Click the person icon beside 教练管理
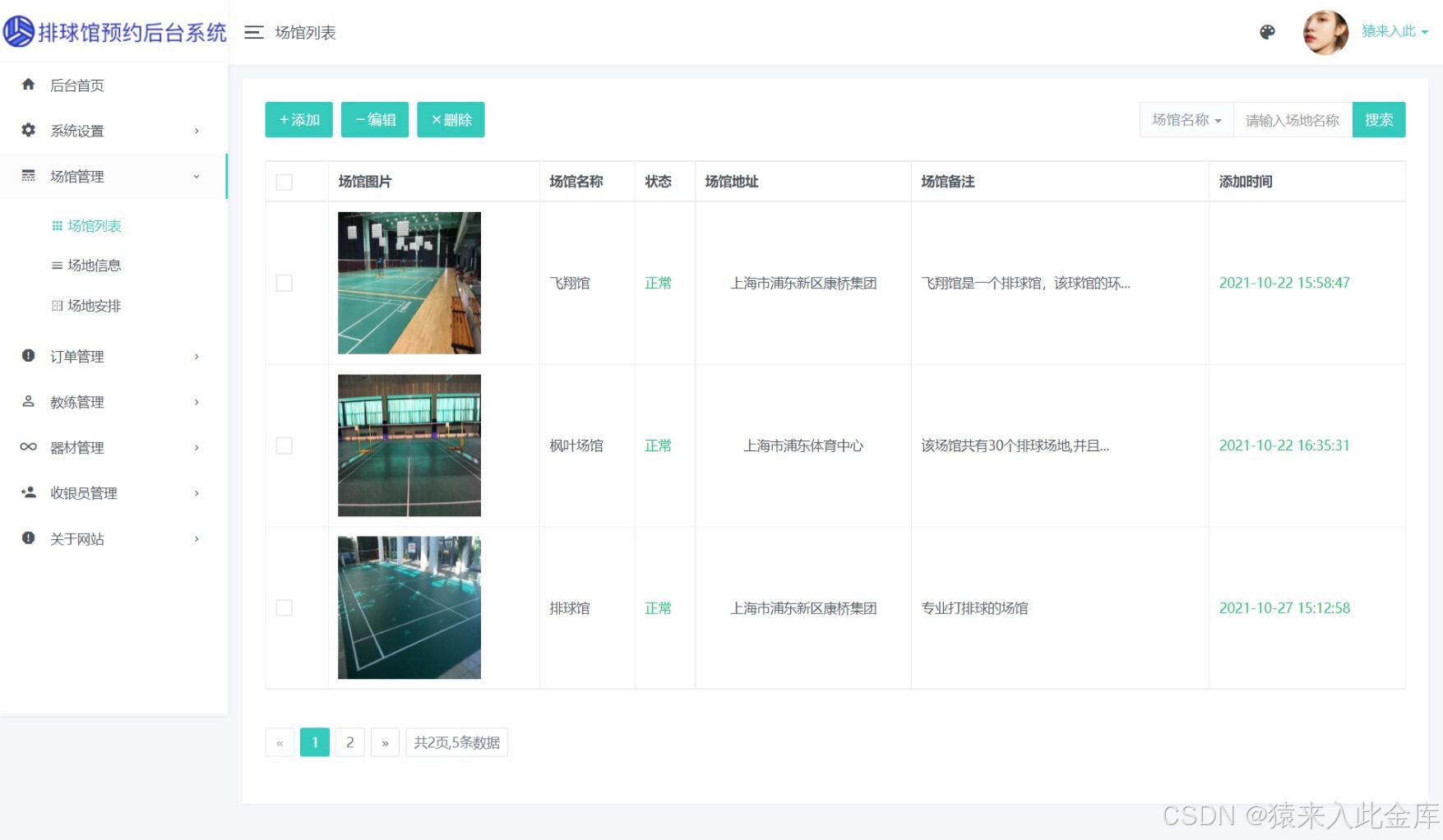This screenshot has width=1443, height=840. pos(29,401)
